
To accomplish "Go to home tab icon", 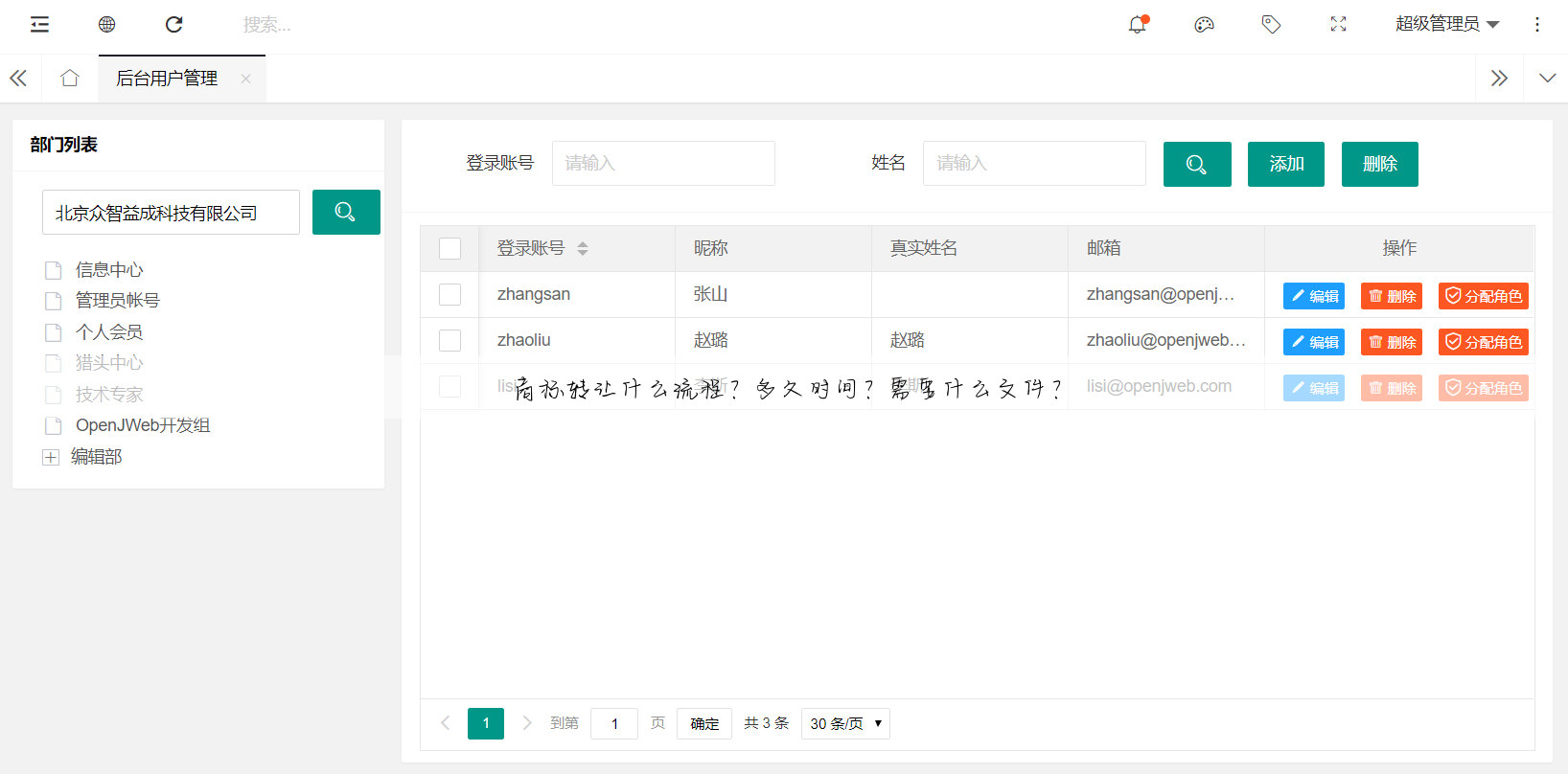I will point(70,78).
